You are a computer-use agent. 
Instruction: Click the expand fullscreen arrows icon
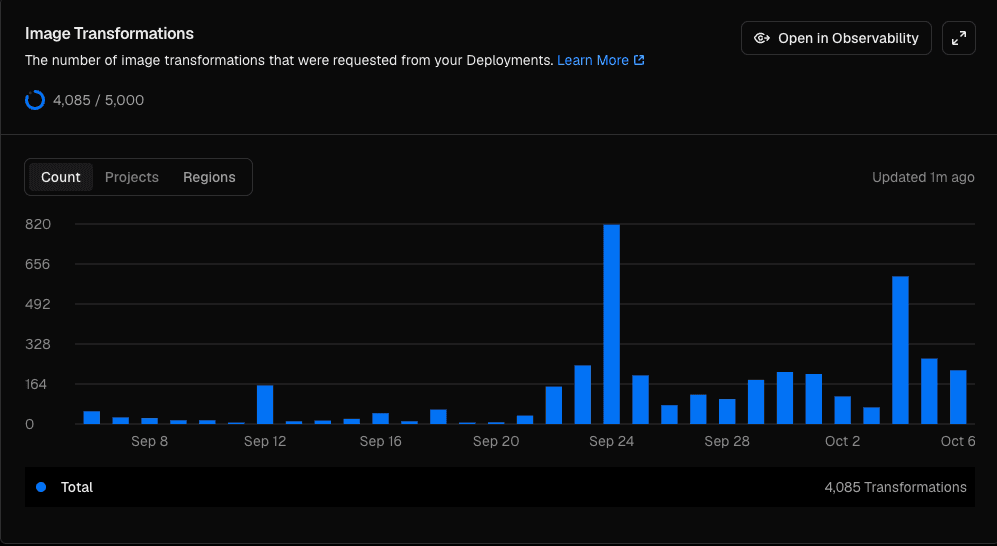coord(958,38)
